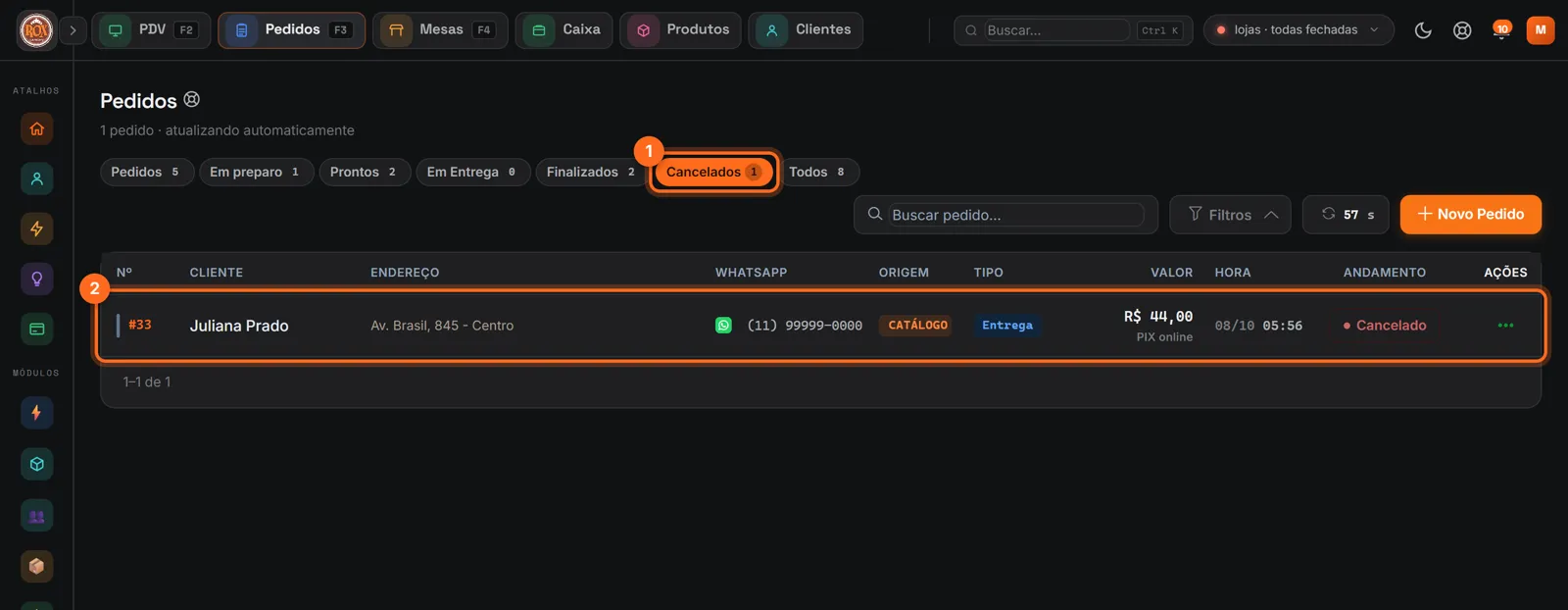Open the actions menu (three dots) for order #33
Viewport: 1568px width, 610px height.
[1505, 326]
